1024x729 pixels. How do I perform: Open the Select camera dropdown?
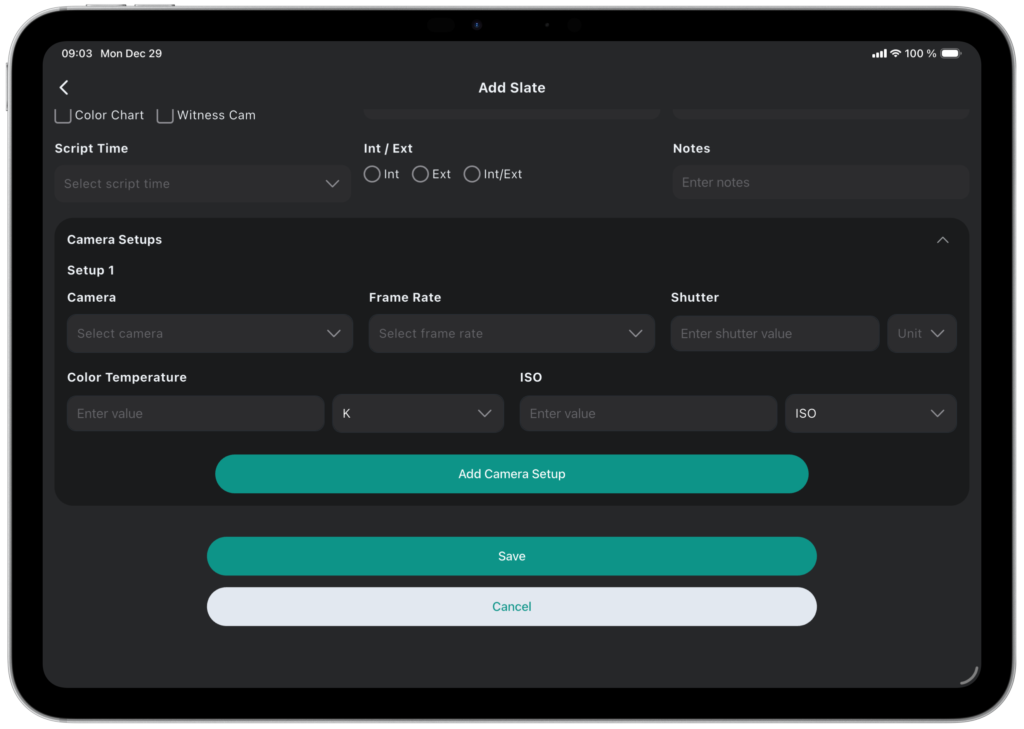pos(209,334)
